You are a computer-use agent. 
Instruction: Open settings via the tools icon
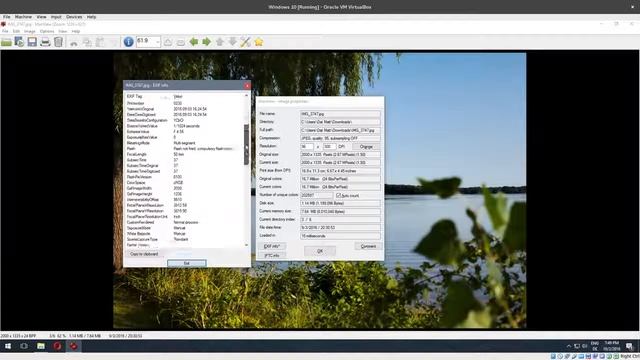[x=245, y=42]
